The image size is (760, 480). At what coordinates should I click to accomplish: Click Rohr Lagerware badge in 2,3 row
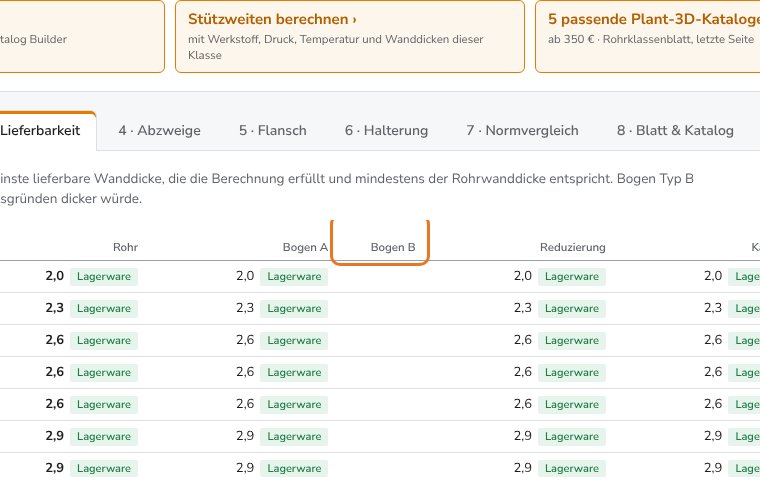[104, 308]
